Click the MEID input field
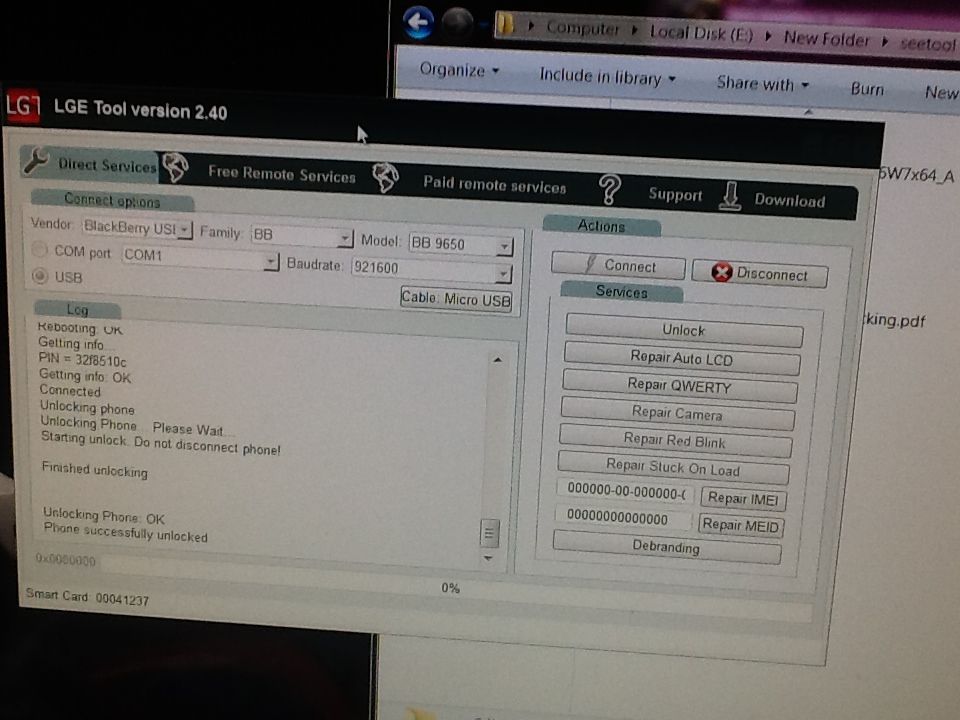The width and height of the screenshot is (960, 720). coord(624,517)
